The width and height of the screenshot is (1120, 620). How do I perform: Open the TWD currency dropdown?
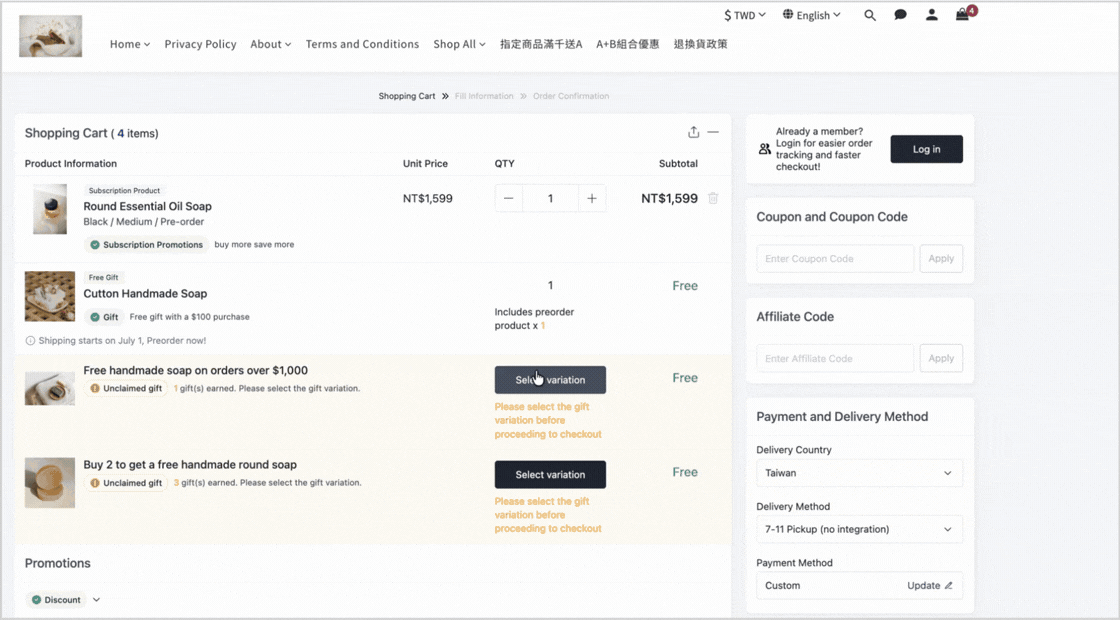[744, 15]
